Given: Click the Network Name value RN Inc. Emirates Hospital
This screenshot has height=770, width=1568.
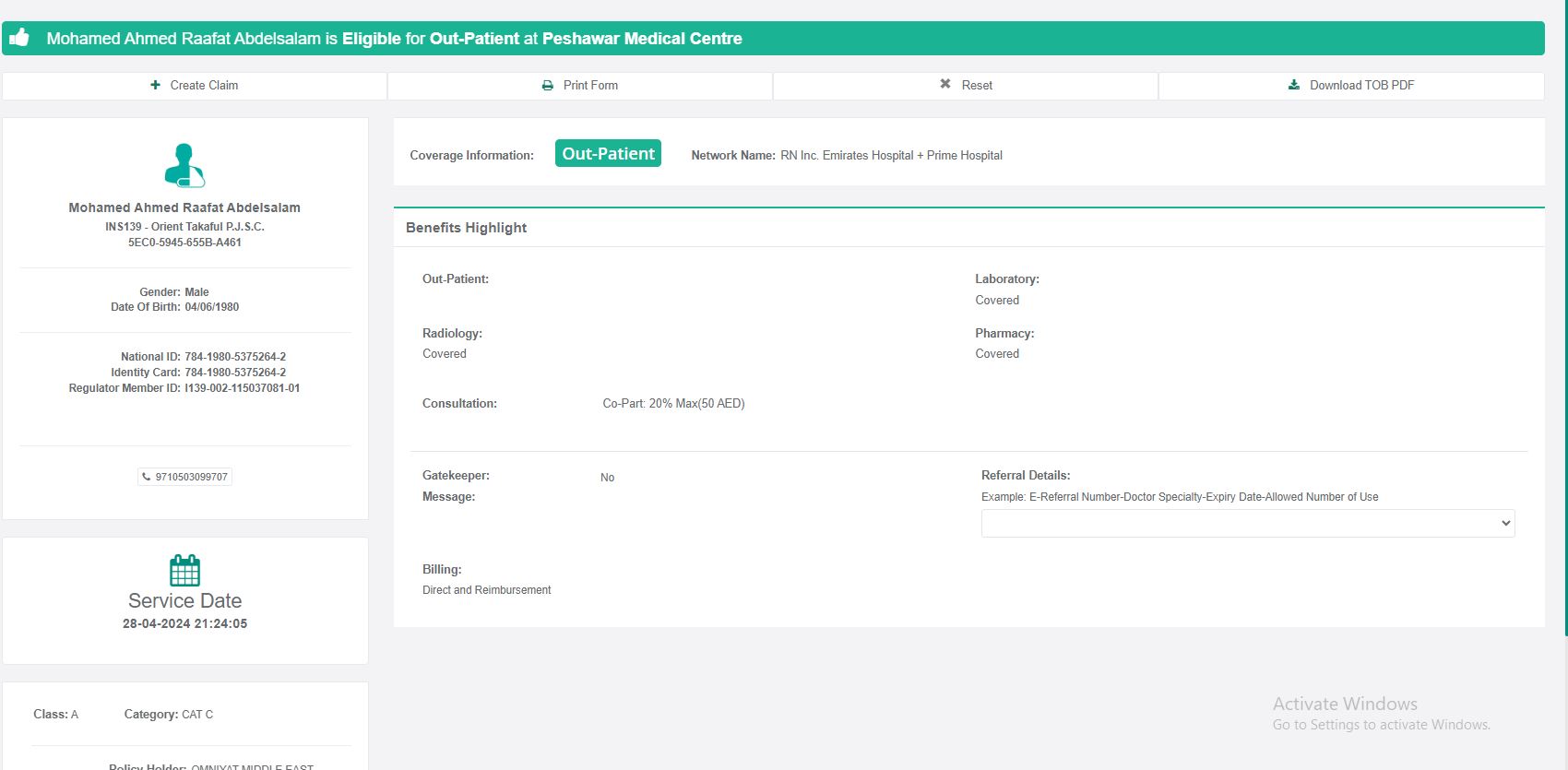Looking at the screenshot, I should click(x=891, y=156).
